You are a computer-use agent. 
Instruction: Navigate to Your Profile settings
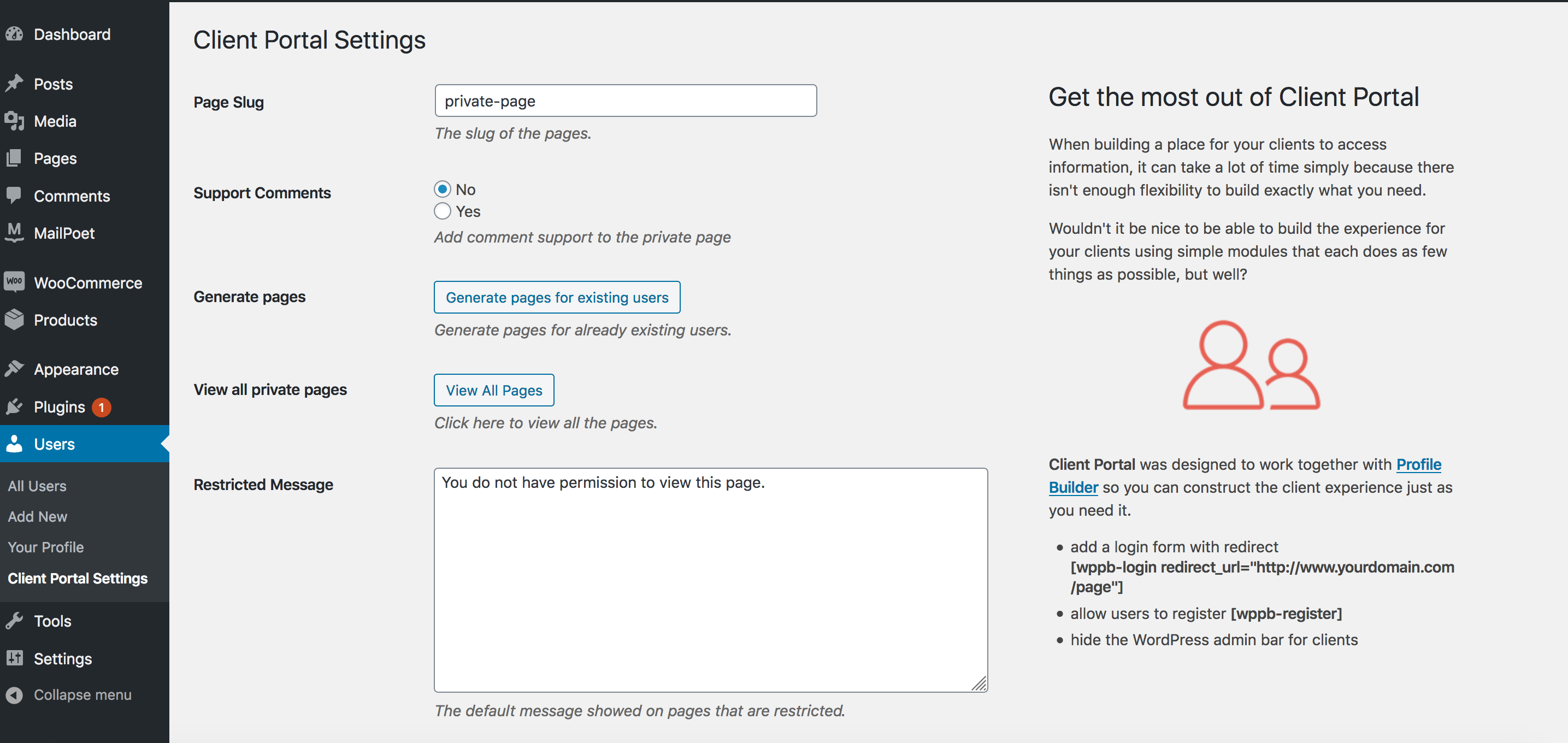(45, 547)
